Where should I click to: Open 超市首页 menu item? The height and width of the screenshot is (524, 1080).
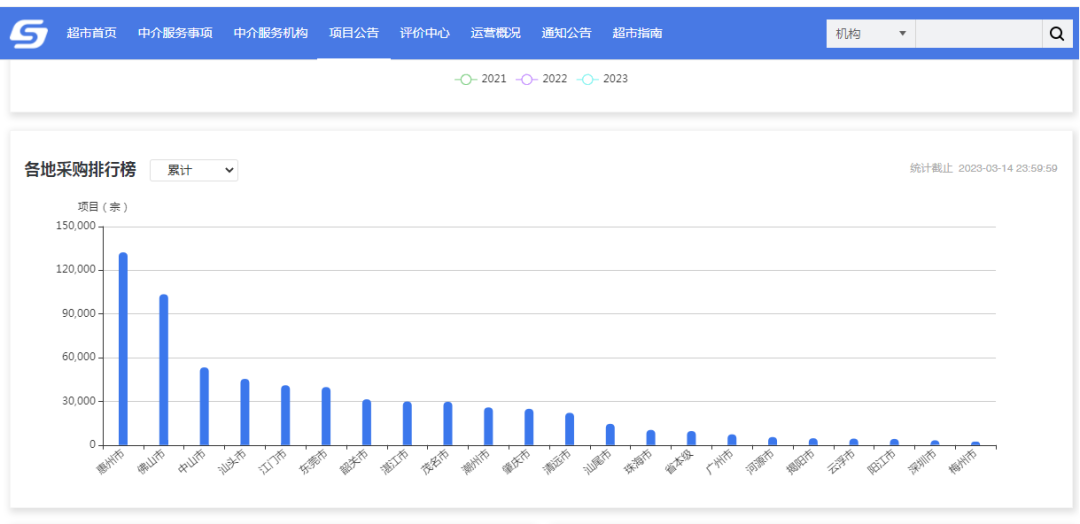coord(92,33)
